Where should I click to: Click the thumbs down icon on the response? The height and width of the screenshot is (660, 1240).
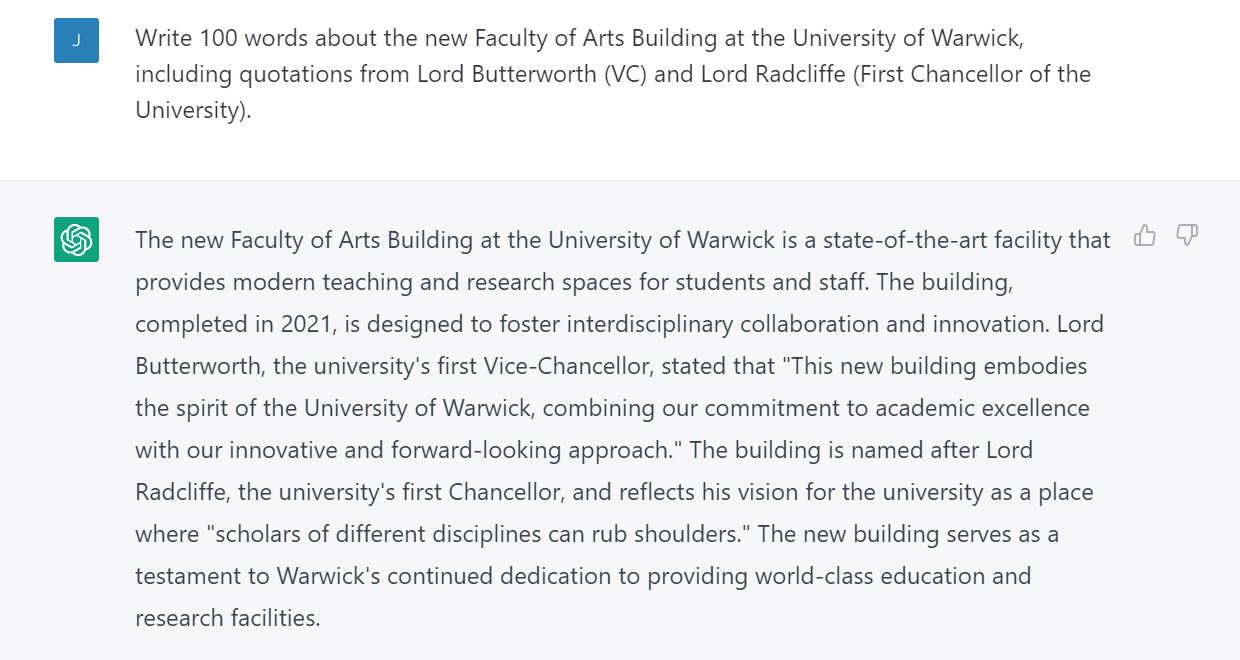[1187, 236]
